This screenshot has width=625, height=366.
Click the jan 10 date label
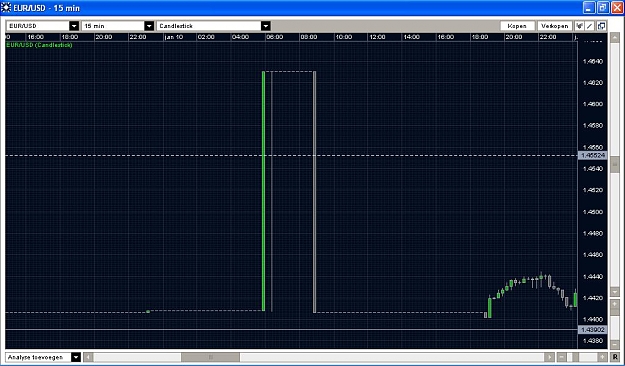173,37
